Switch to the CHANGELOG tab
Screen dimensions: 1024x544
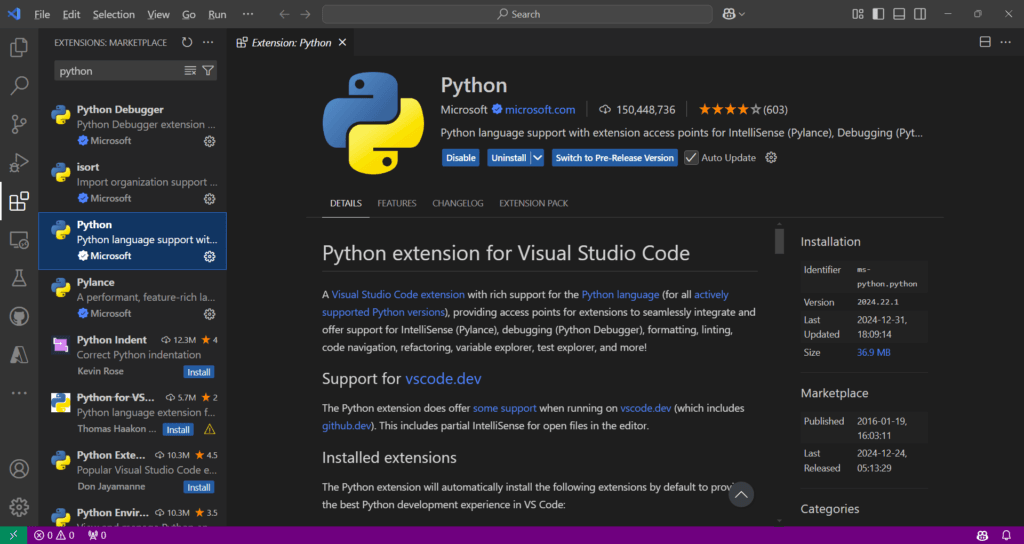458,204
